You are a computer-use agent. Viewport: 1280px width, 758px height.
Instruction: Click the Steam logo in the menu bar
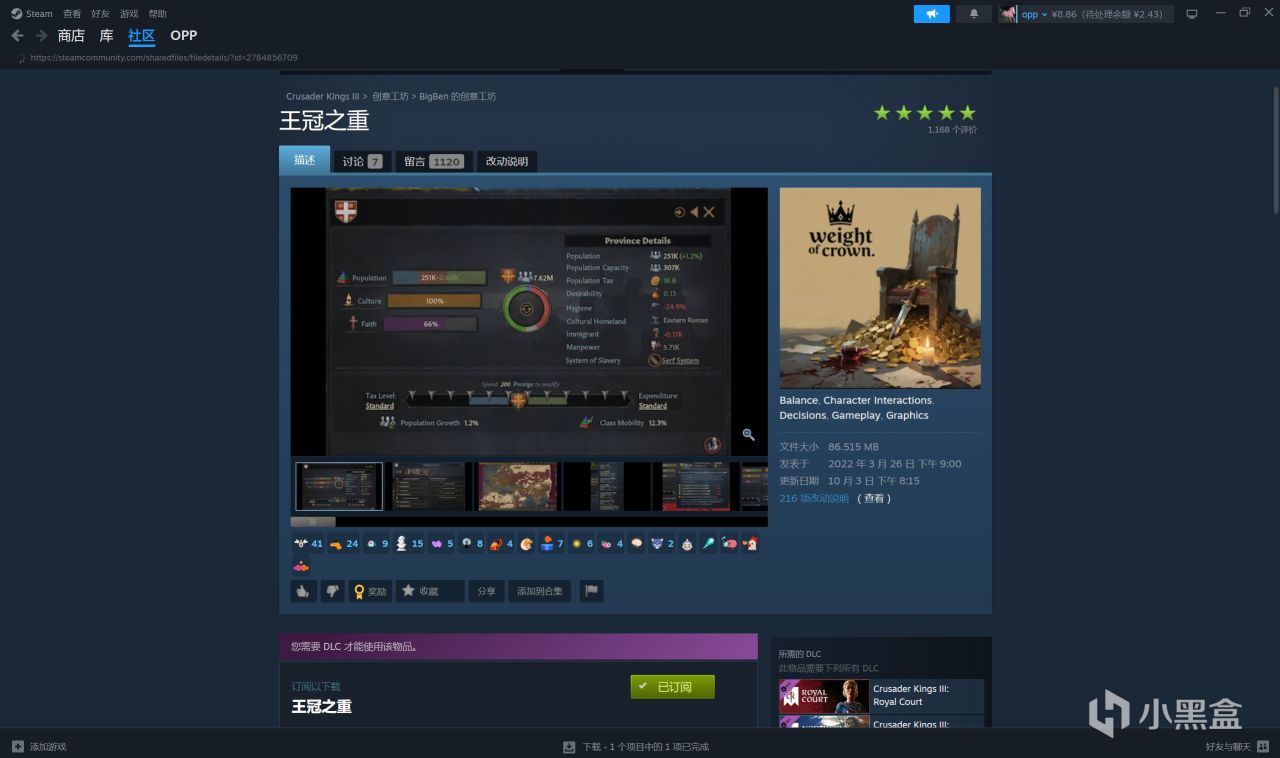pos(16,14)
